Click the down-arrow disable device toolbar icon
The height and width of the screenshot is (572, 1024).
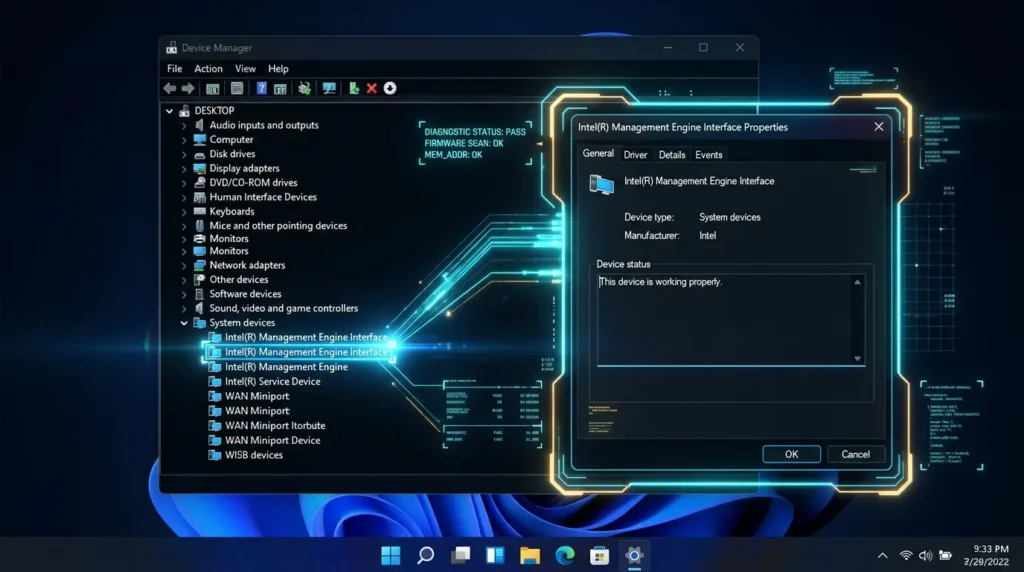390,88
